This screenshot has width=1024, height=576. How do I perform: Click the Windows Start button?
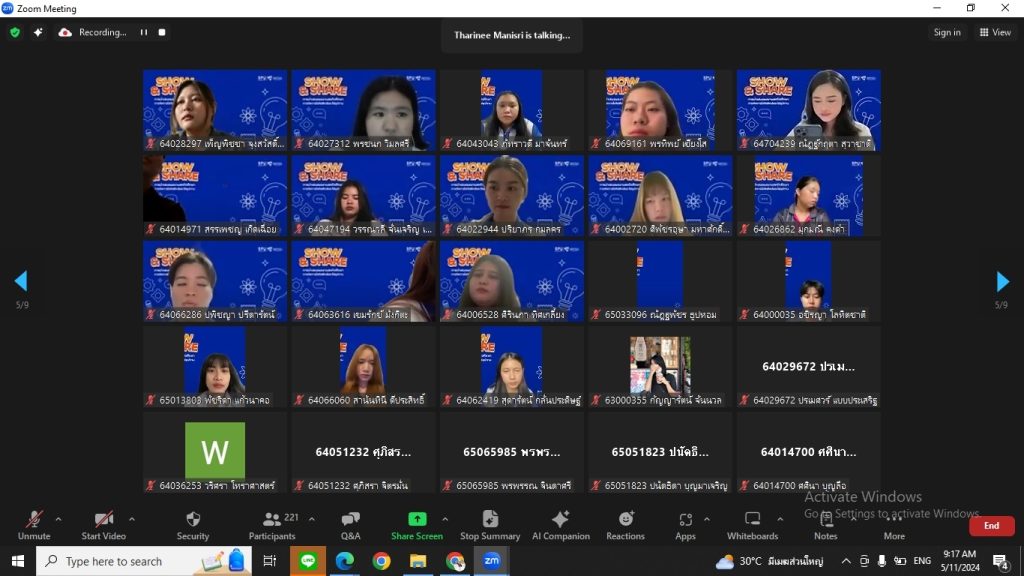click(18, 561)
